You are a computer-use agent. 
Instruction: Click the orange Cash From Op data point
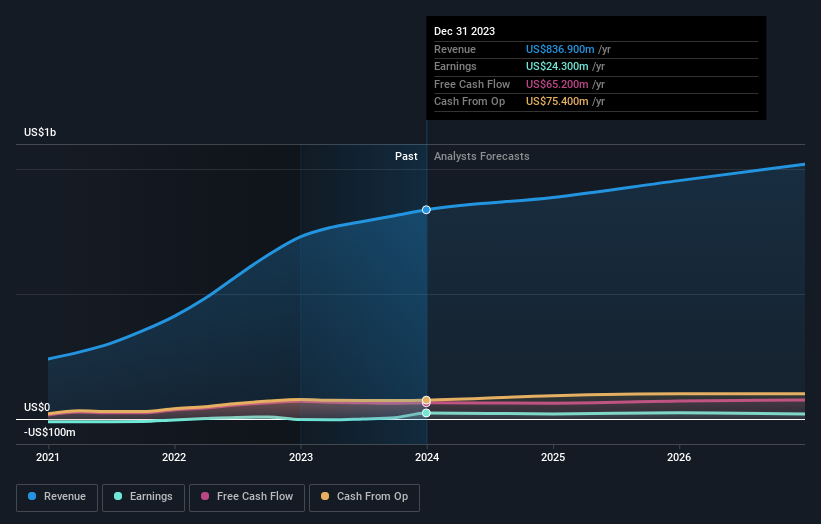coord(426,400)
